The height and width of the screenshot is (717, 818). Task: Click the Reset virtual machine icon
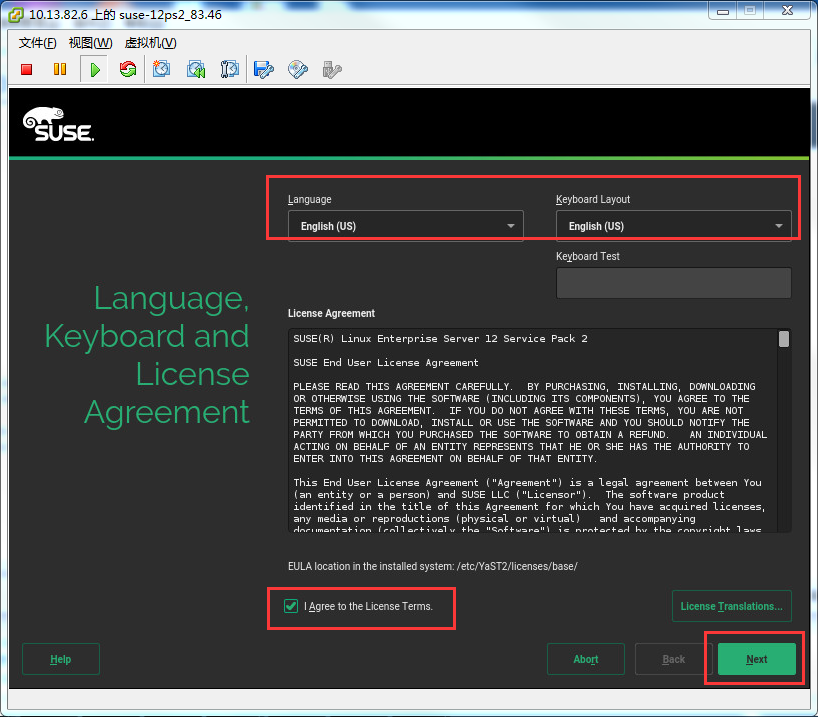(128, 69)
